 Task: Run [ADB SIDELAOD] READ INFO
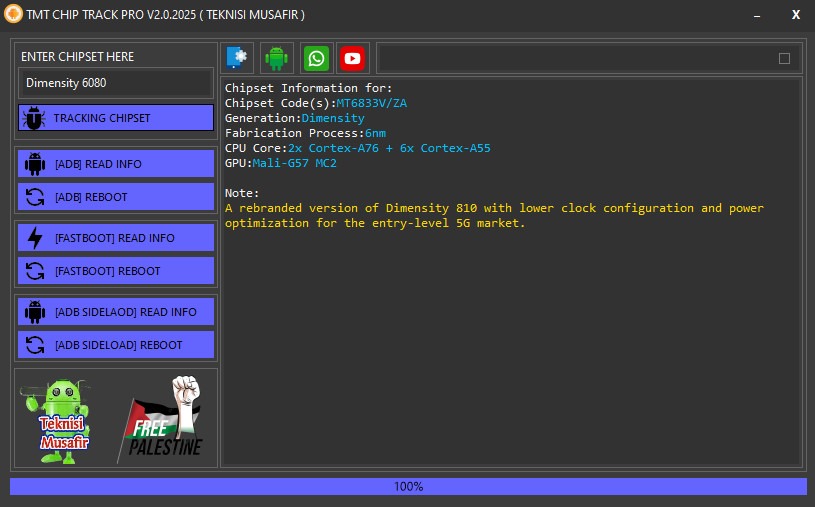point(115,312)
